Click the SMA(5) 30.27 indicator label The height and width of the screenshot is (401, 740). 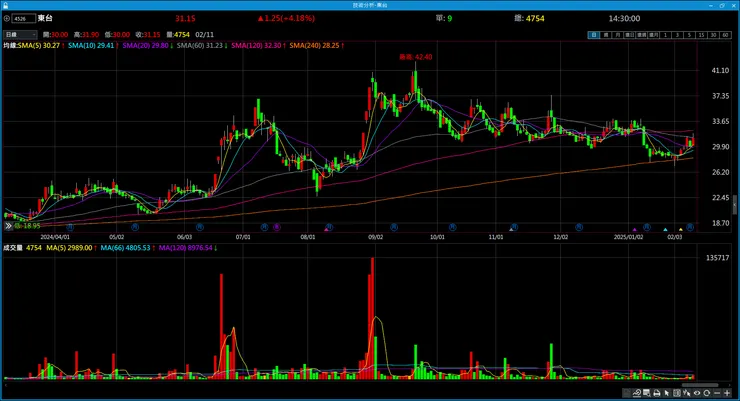pyautogui.click(x=39, y=45)
